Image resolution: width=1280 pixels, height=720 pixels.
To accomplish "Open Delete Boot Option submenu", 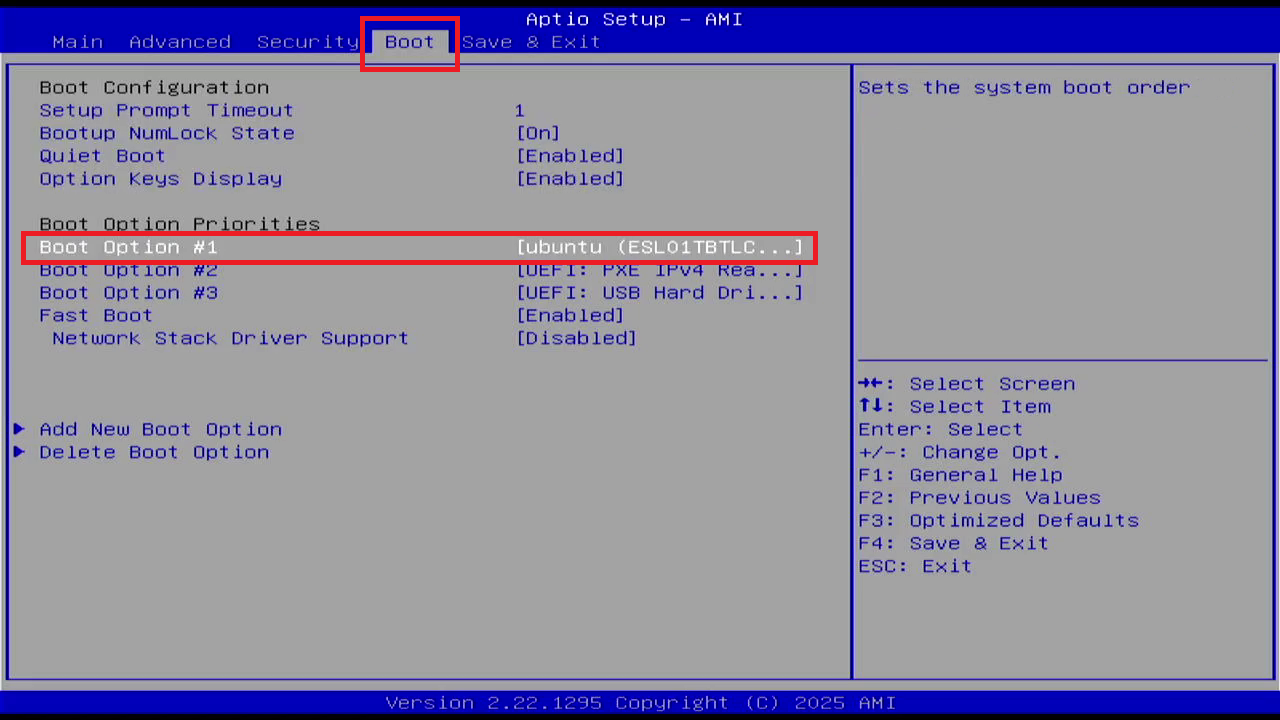I will coord(154,452).
